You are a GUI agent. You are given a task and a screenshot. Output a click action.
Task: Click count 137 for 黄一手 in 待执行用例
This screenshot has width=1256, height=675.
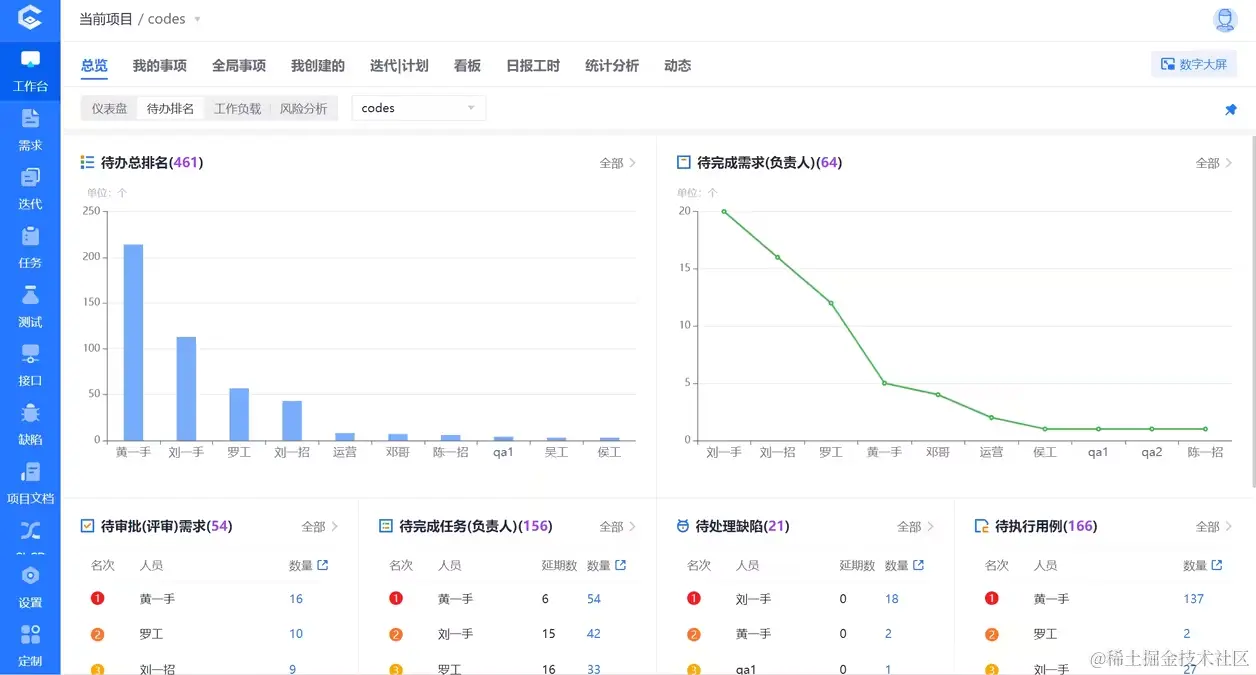tap(1193, 599)
